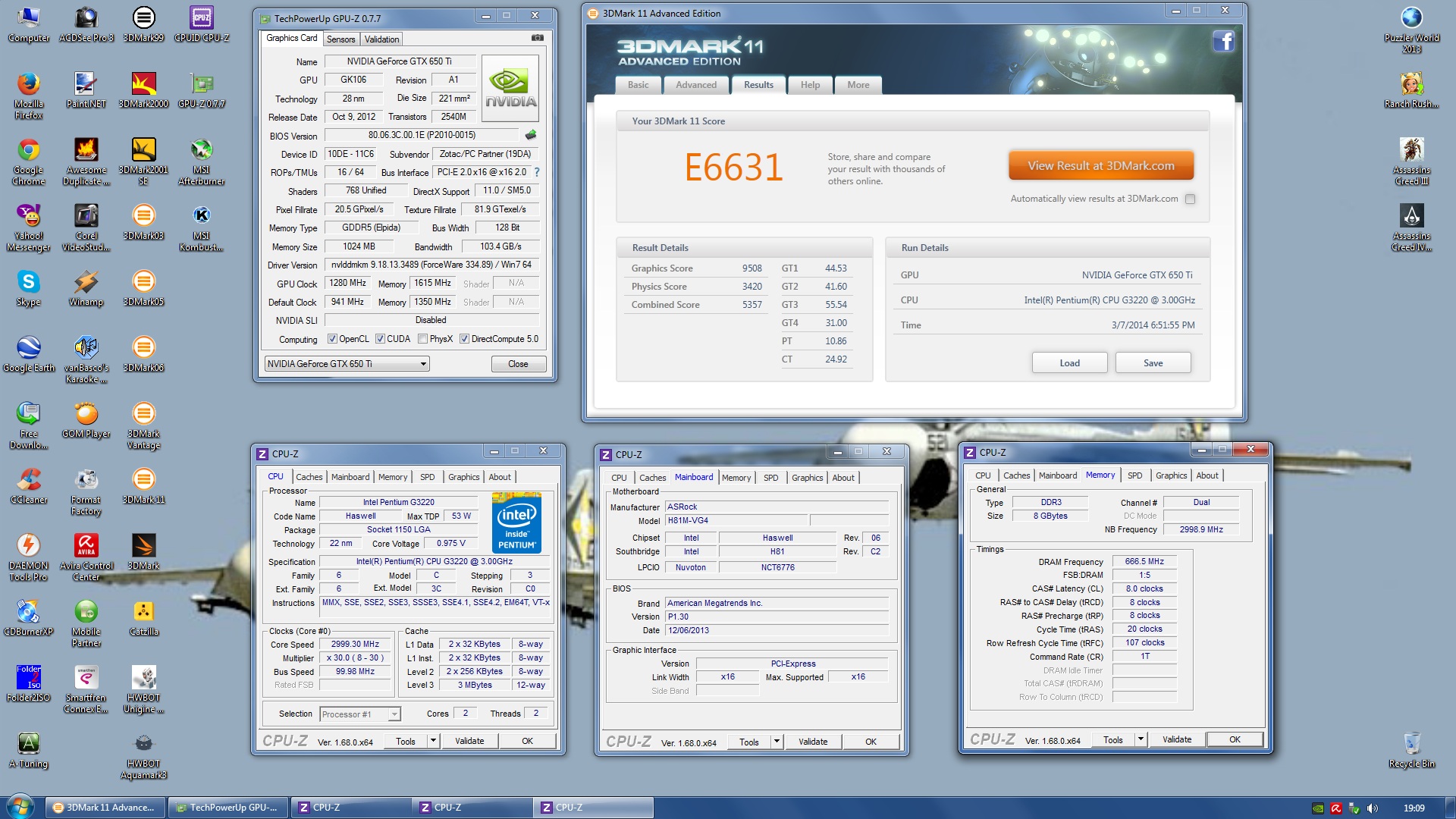Viewport: 1456px width, 819px height.
Task: Click Validate in the Mainboard CPU-Z window
Action: (x=813, y=742)
